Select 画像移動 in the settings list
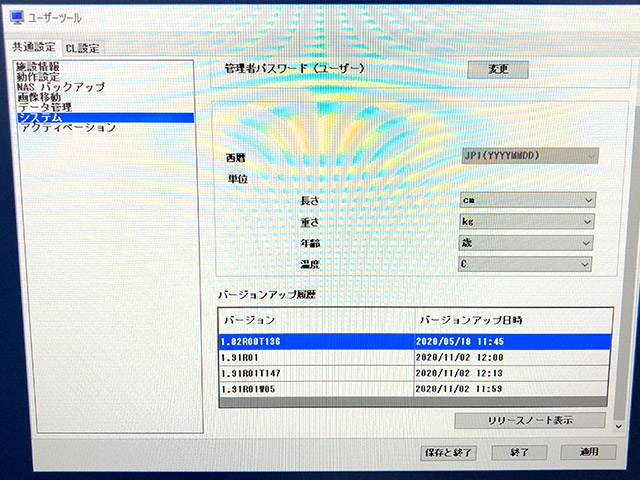 (x=39, y=97)
